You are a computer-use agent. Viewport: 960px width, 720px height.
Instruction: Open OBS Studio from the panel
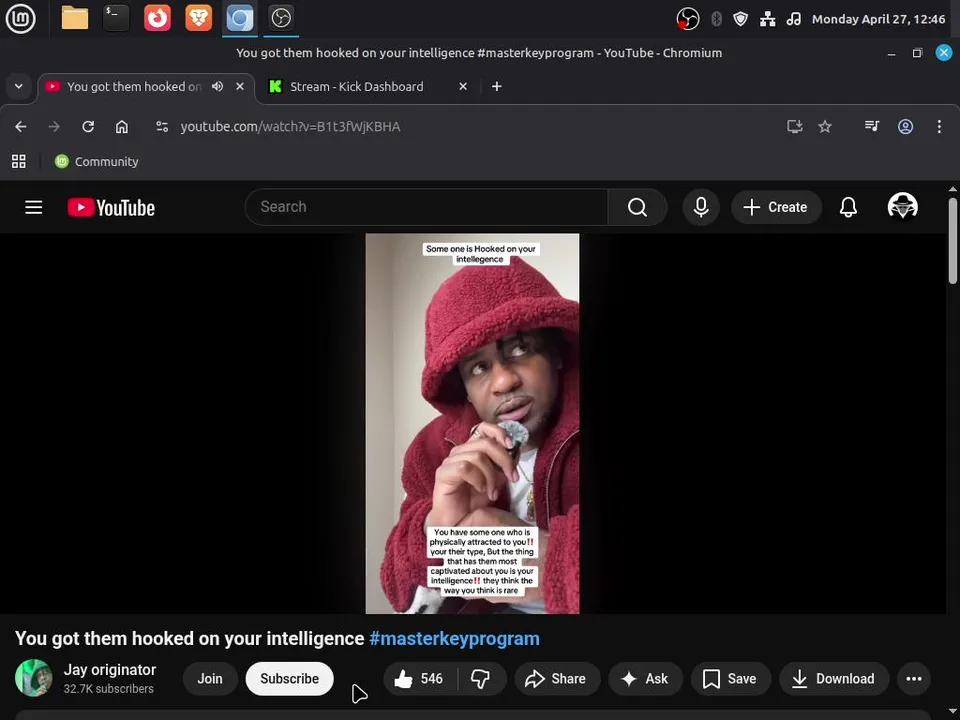tap(281, 18)
